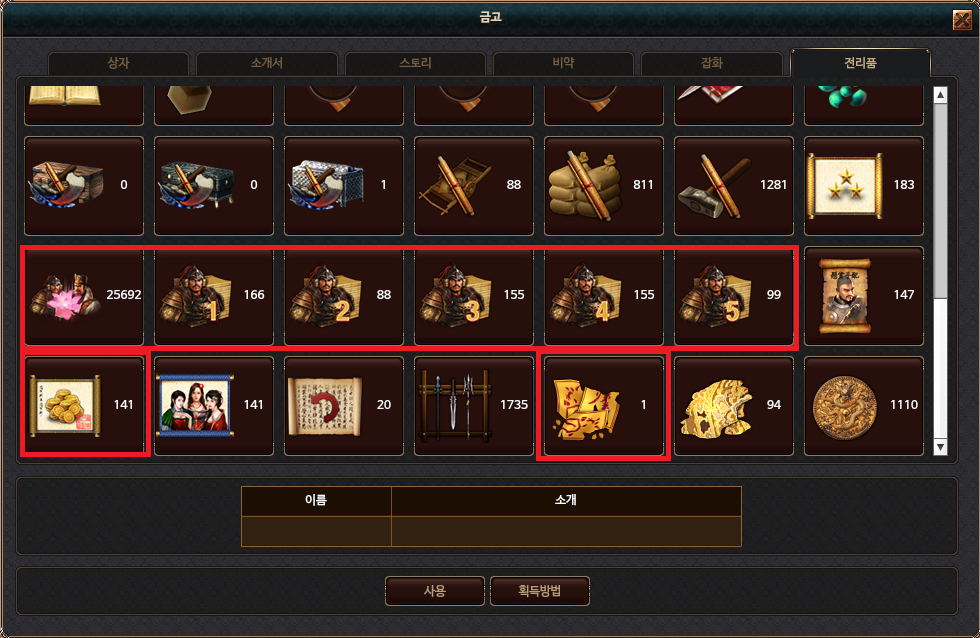This screenshot has width=980, height=638.
Task: Select the wanted poster scroll with 147
Action: pyautogui.click(x=864, y=296)
